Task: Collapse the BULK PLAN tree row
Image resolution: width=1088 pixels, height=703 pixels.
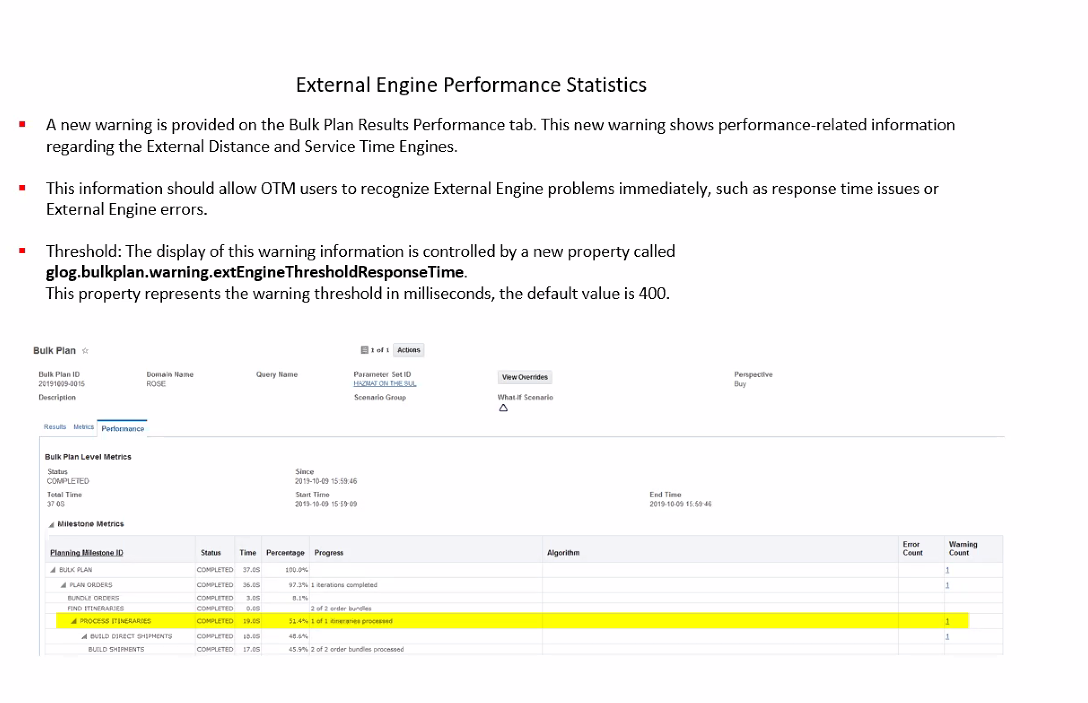Action: [x=54, y=570]
